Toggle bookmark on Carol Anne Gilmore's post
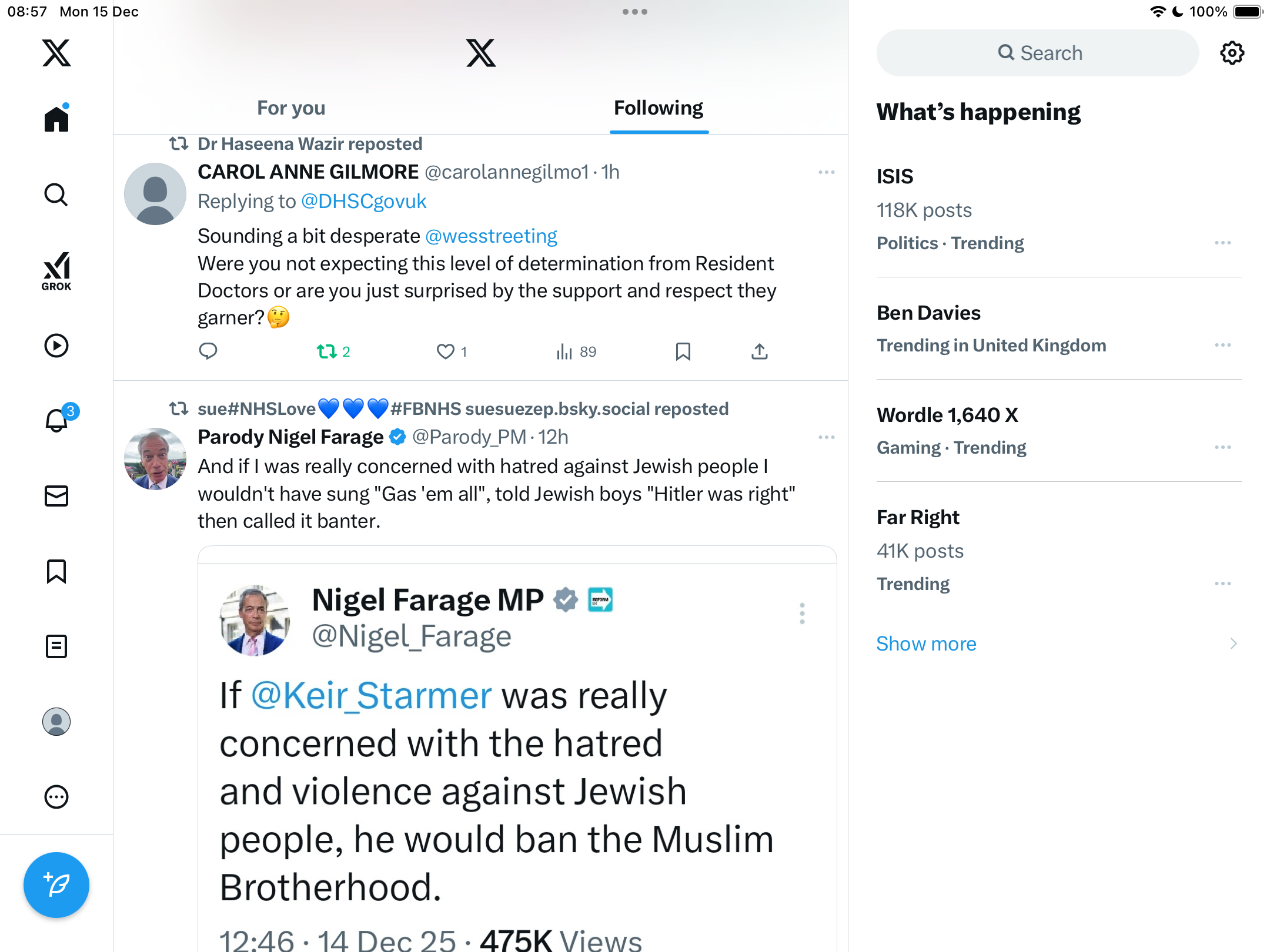 (683, 351)
